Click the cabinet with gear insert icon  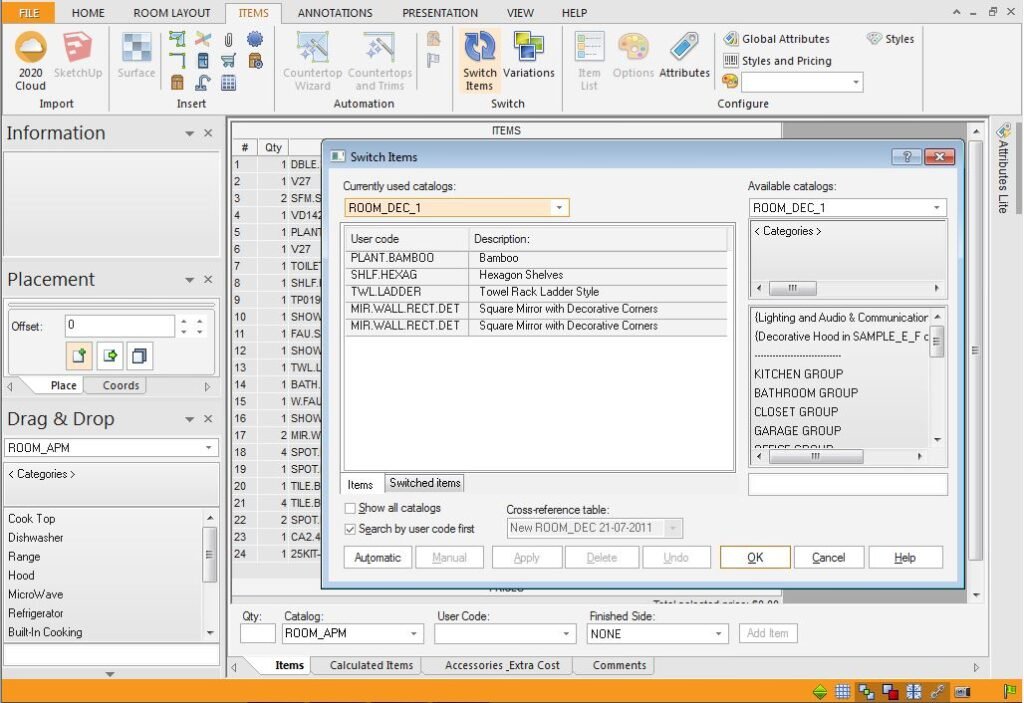(255, 61)
